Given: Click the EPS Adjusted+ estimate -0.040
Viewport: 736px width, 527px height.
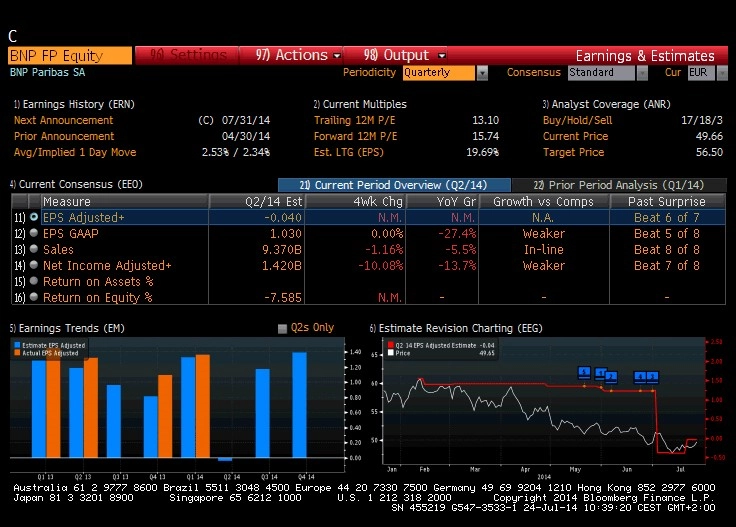Looking at the screenshot, I should click(283, 217).
